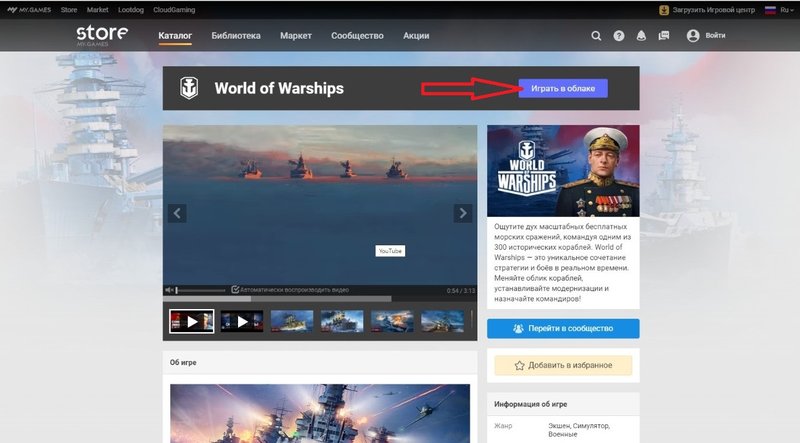Click Market link in top bar

[97, 10]
